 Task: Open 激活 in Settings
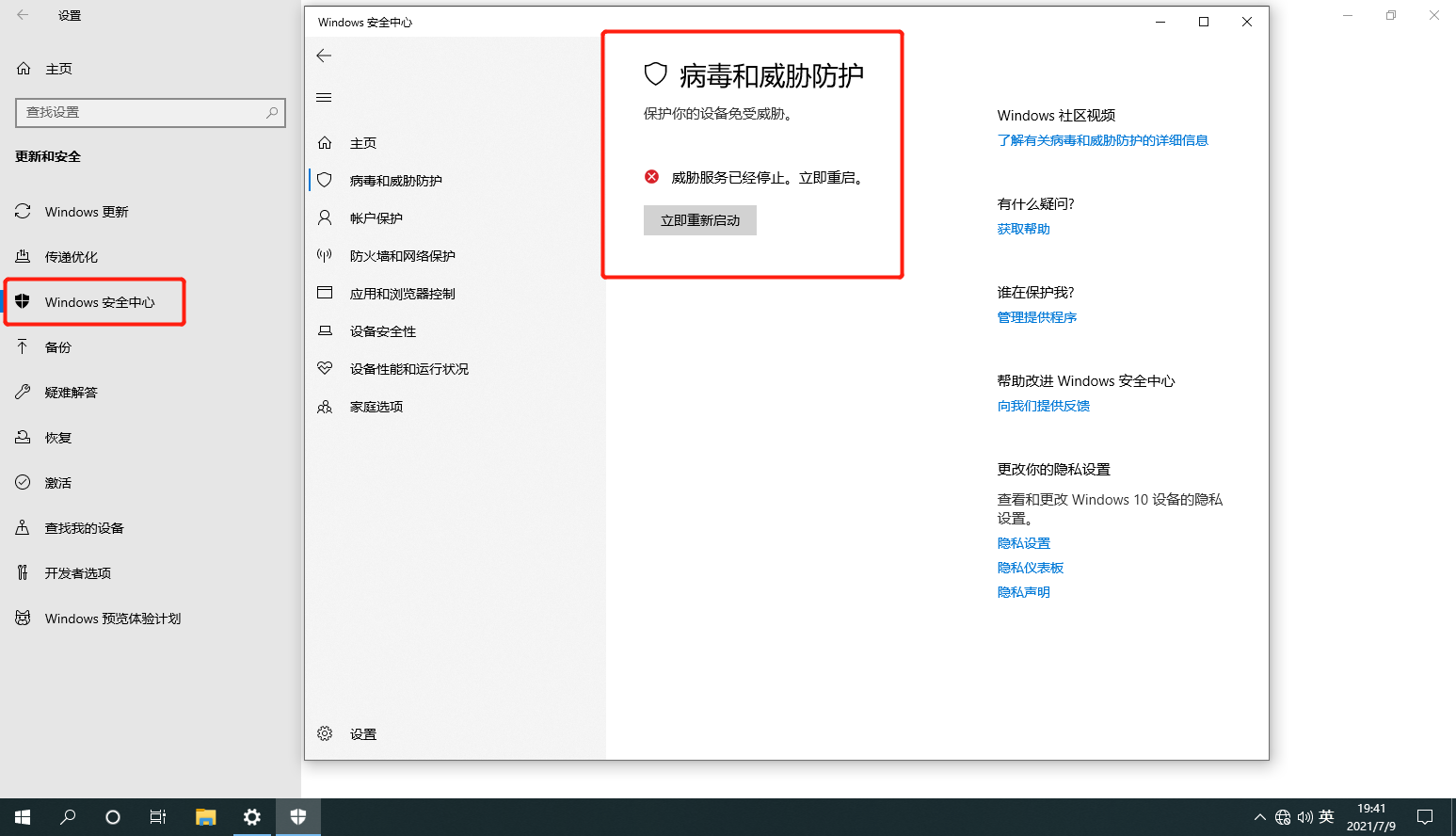pyautogui.click(x=58, y=483)
